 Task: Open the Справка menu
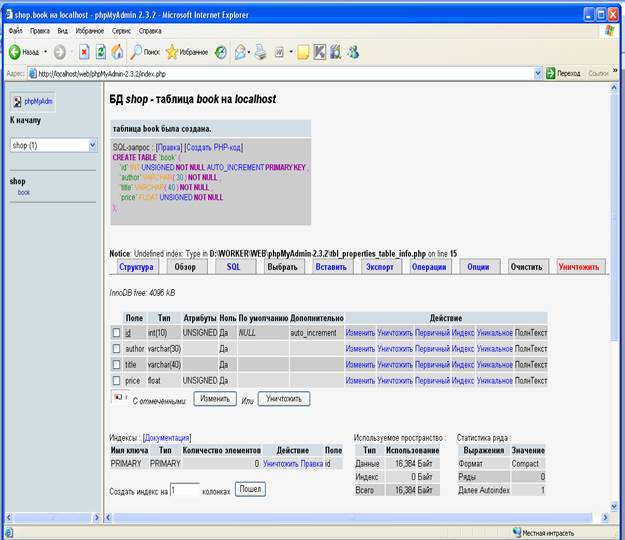coord(150,31)
